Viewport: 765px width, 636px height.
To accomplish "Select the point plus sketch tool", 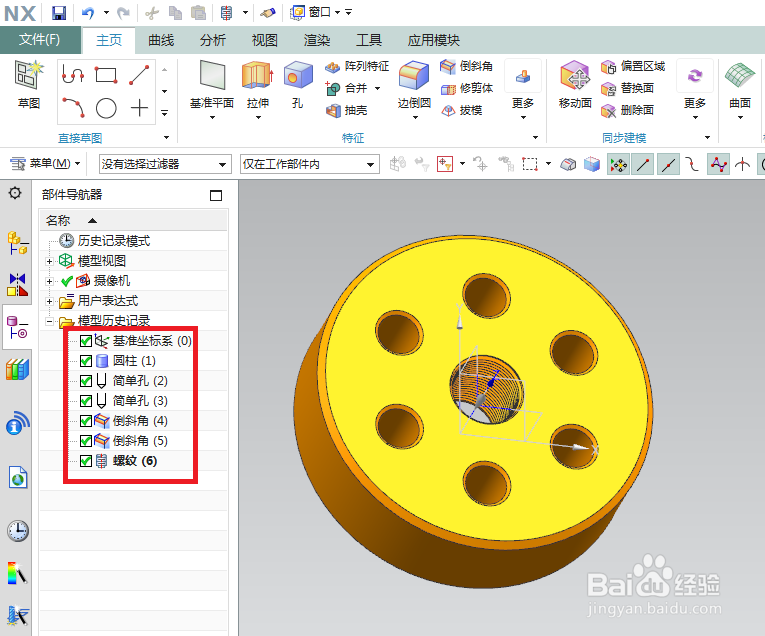I will [139, 108].
